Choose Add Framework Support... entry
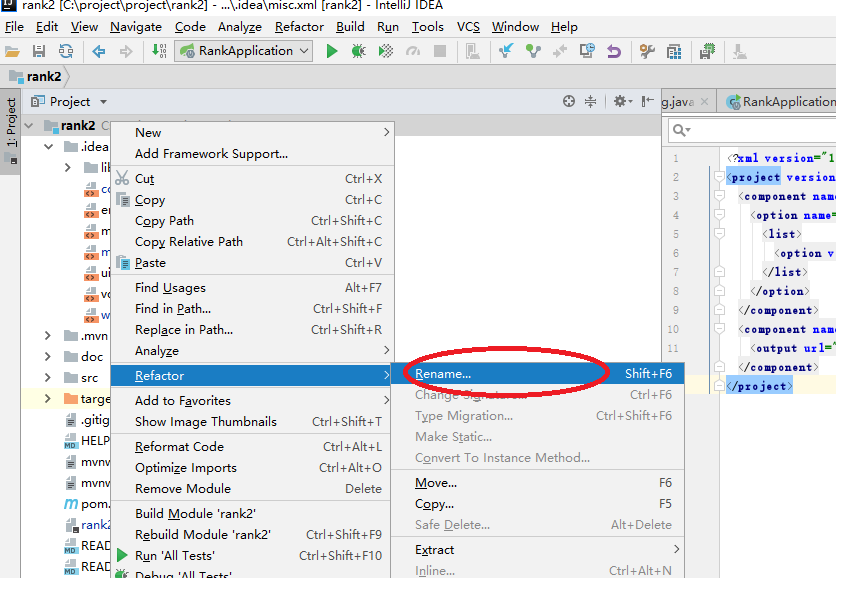Screen dimensions: 844x616 click(x=252, y=154)
